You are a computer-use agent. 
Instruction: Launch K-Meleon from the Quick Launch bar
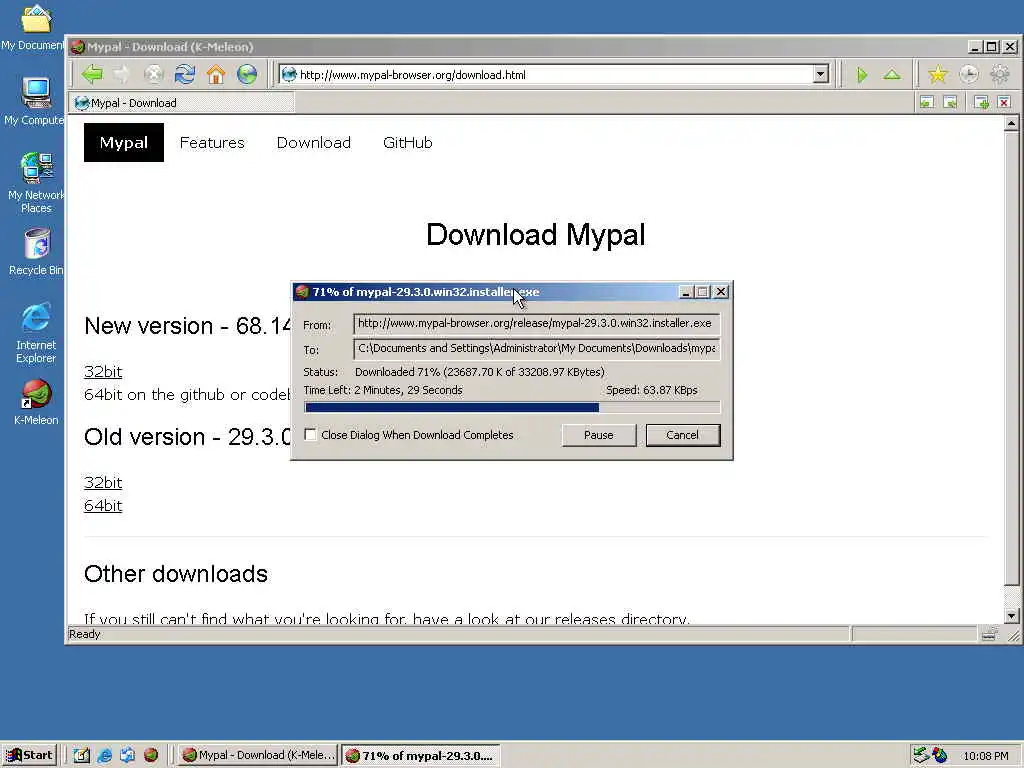pos(151,755)
